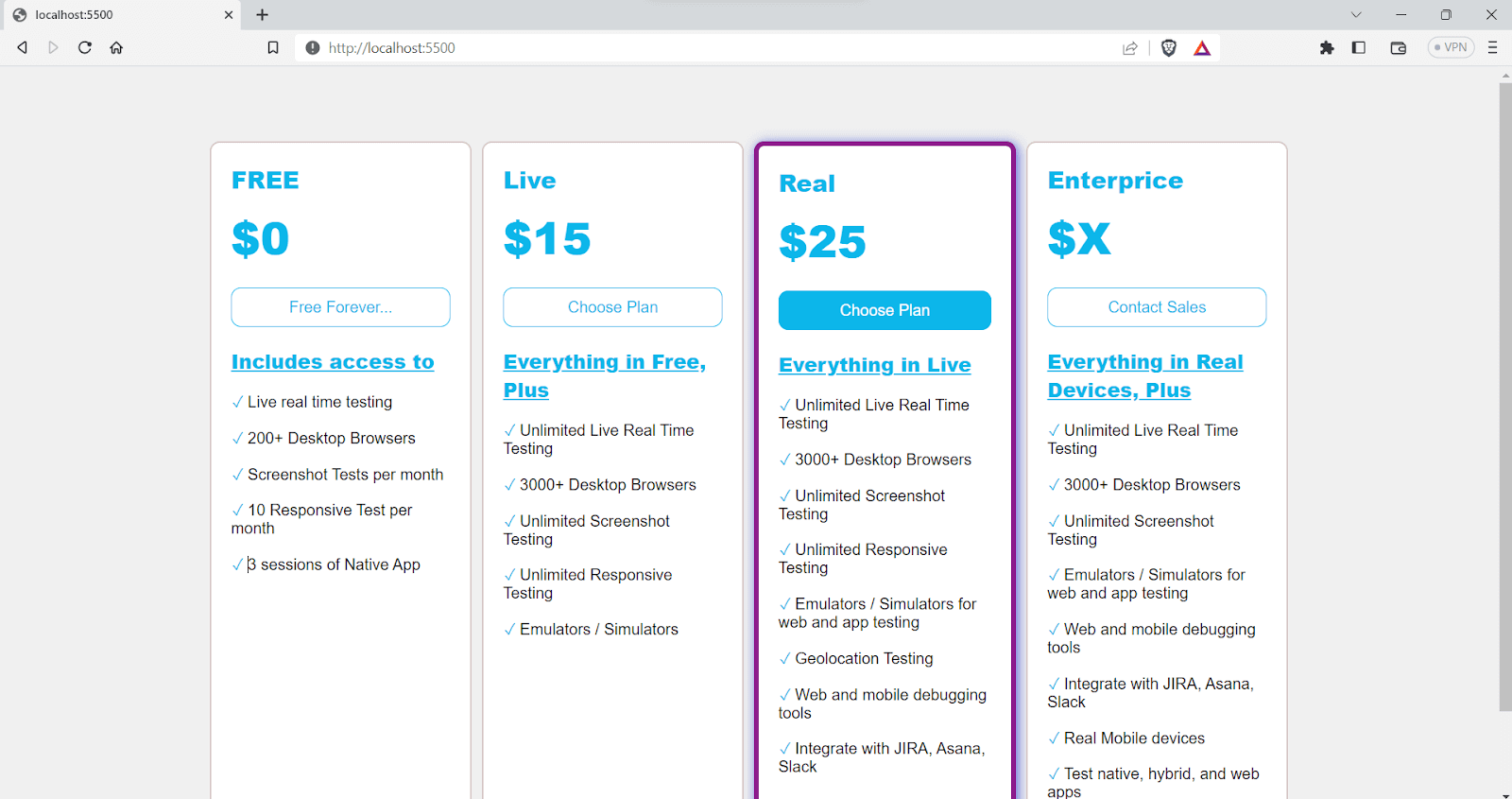Open the Brave Shields lion icon

point(1169,48)
